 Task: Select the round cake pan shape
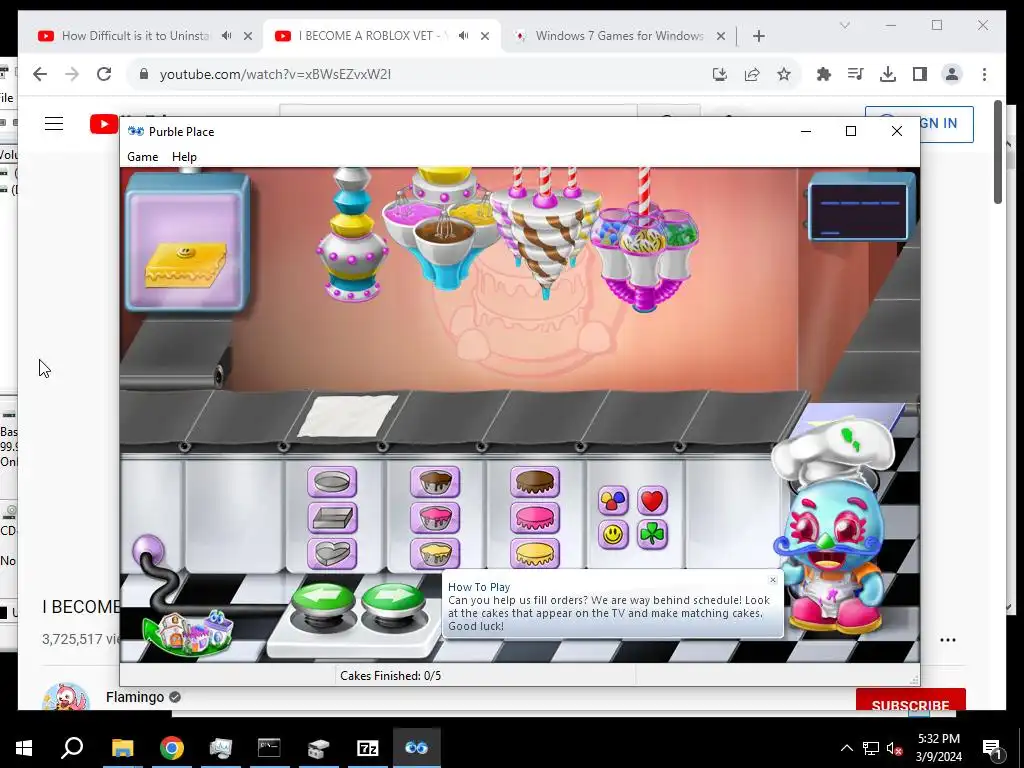(332, 482)
